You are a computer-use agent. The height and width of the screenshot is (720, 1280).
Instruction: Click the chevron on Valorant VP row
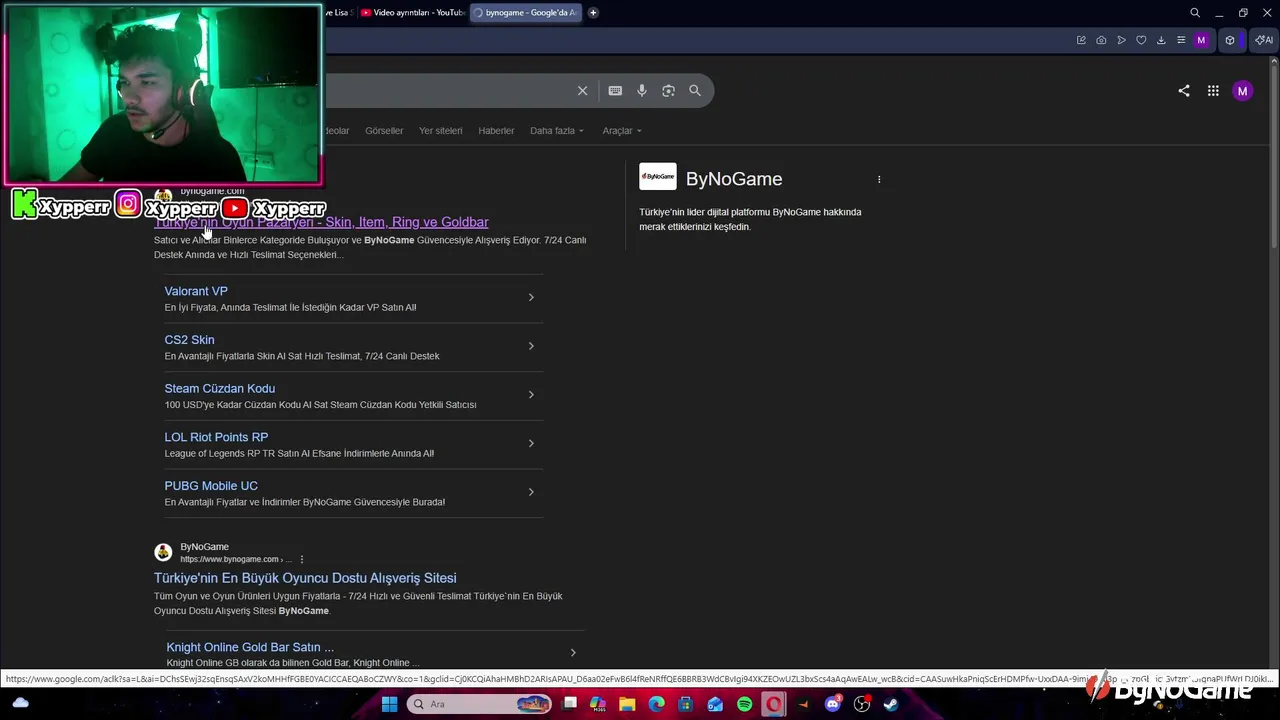point(531,297)
